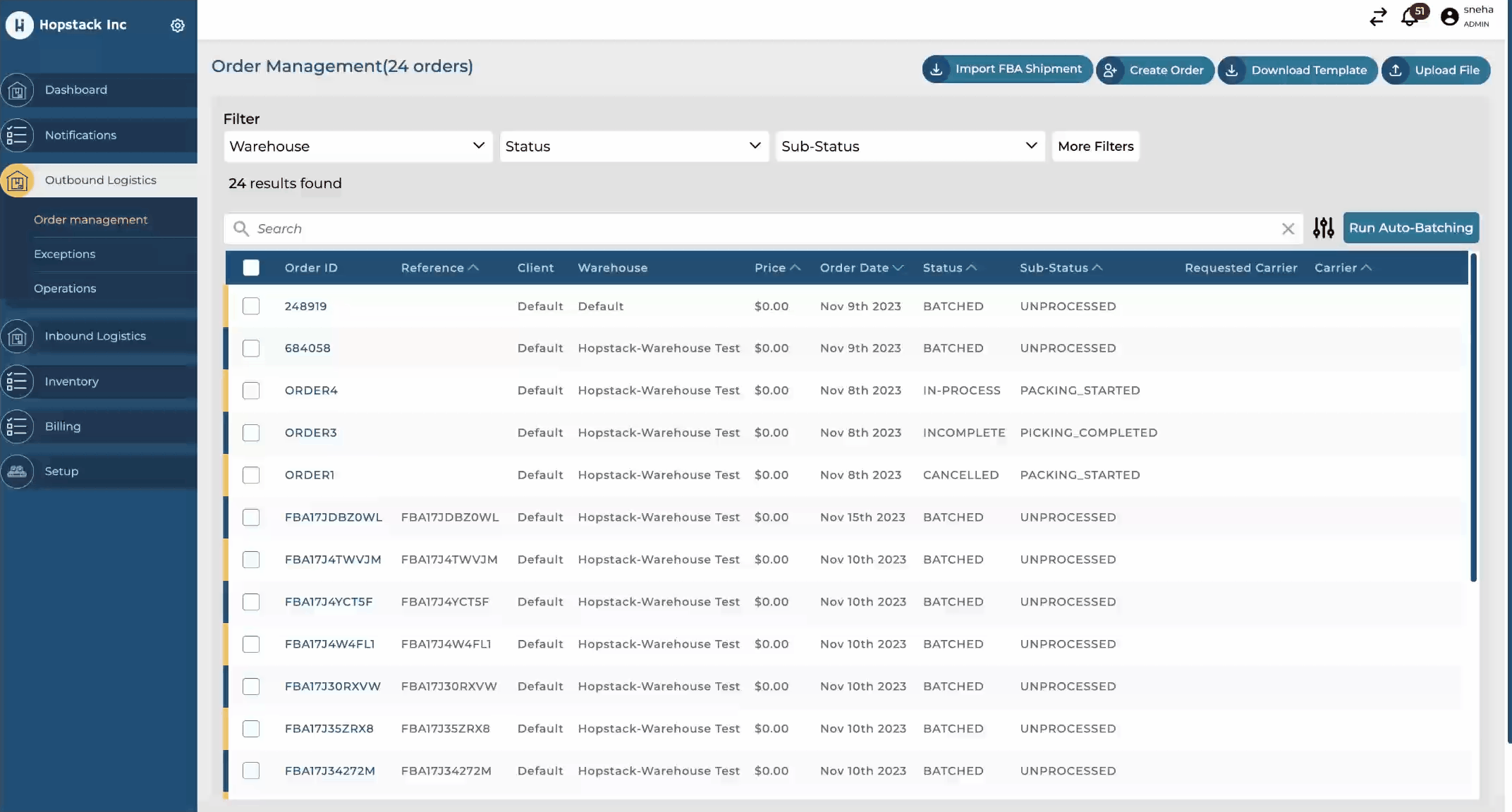This screenshot has height=812, width=1512.
Task: Open settings gear next to Hopstack Inc
Action: coord(178,25)
